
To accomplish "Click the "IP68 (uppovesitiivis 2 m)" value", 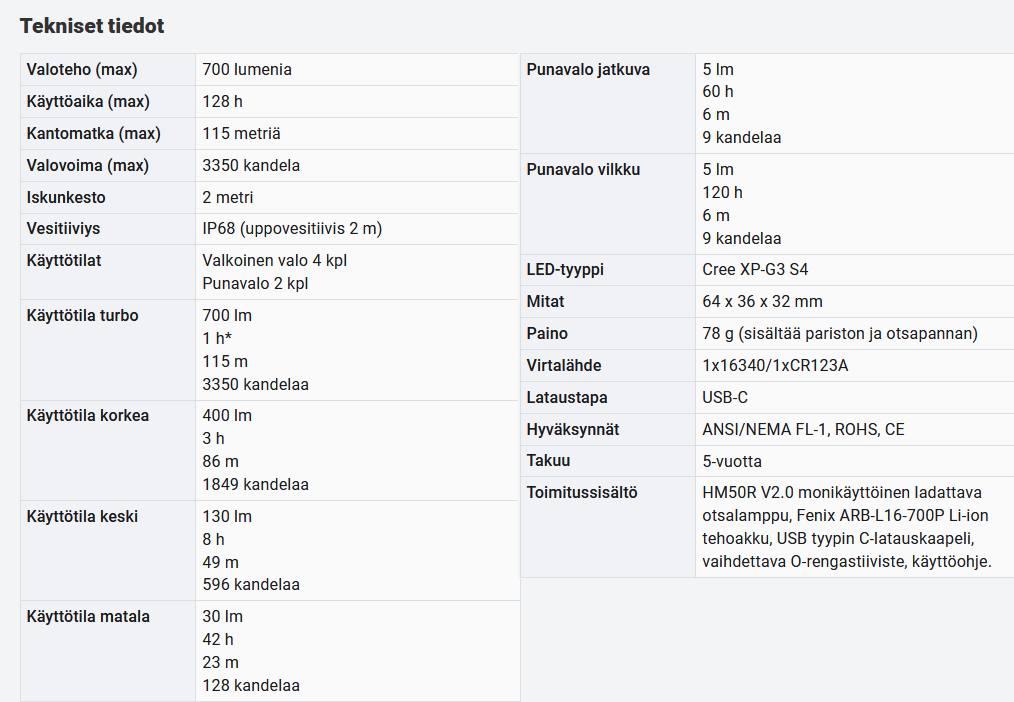I will click(292, 229).
